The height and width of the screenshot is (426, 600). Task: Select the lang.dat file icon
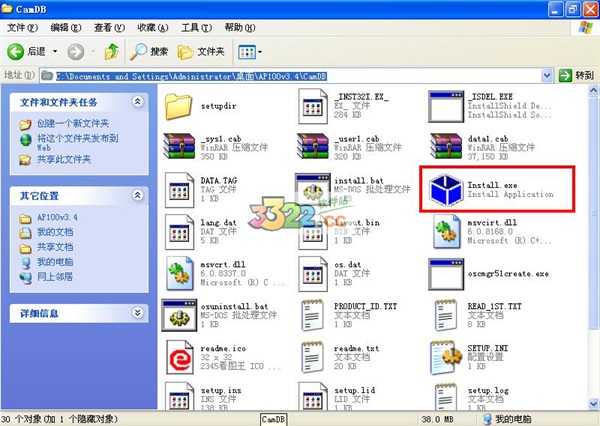(179, 232)
